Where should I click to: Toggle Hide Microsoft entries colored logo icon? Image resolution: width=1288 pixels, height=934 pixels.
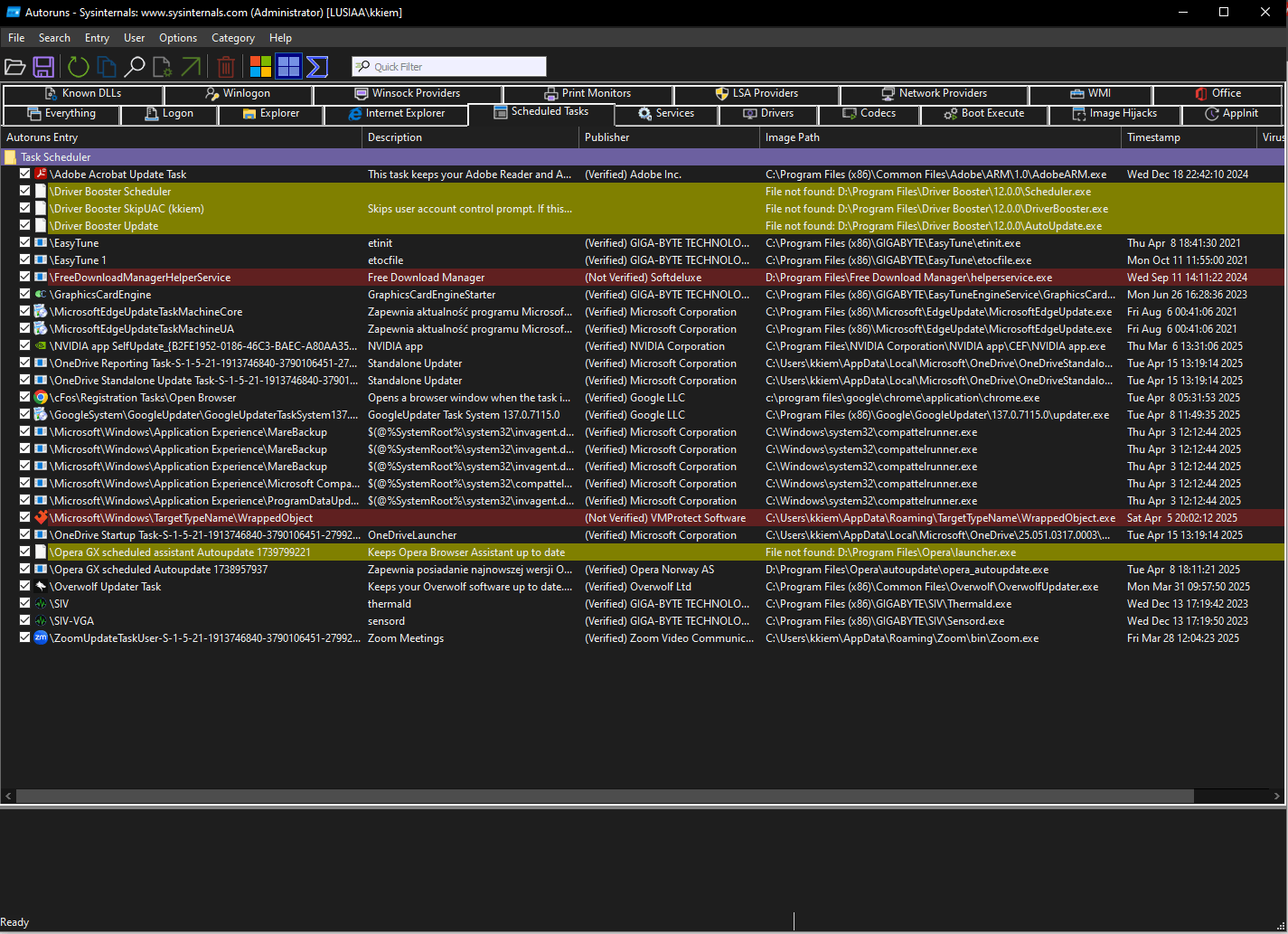[x=261, y=66]
